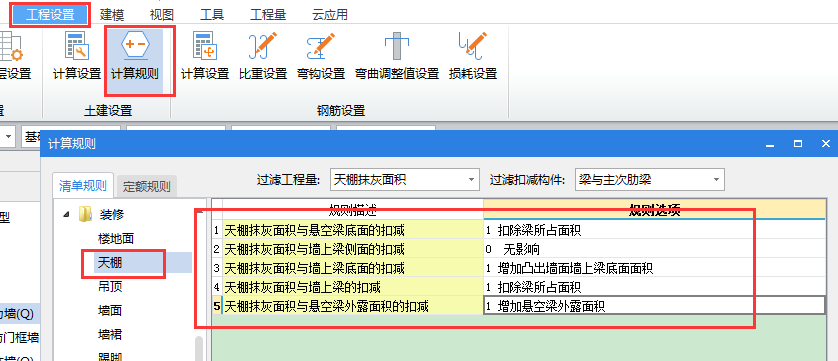
Task: Click the 规则选项 column header
Action: (654, 210)
